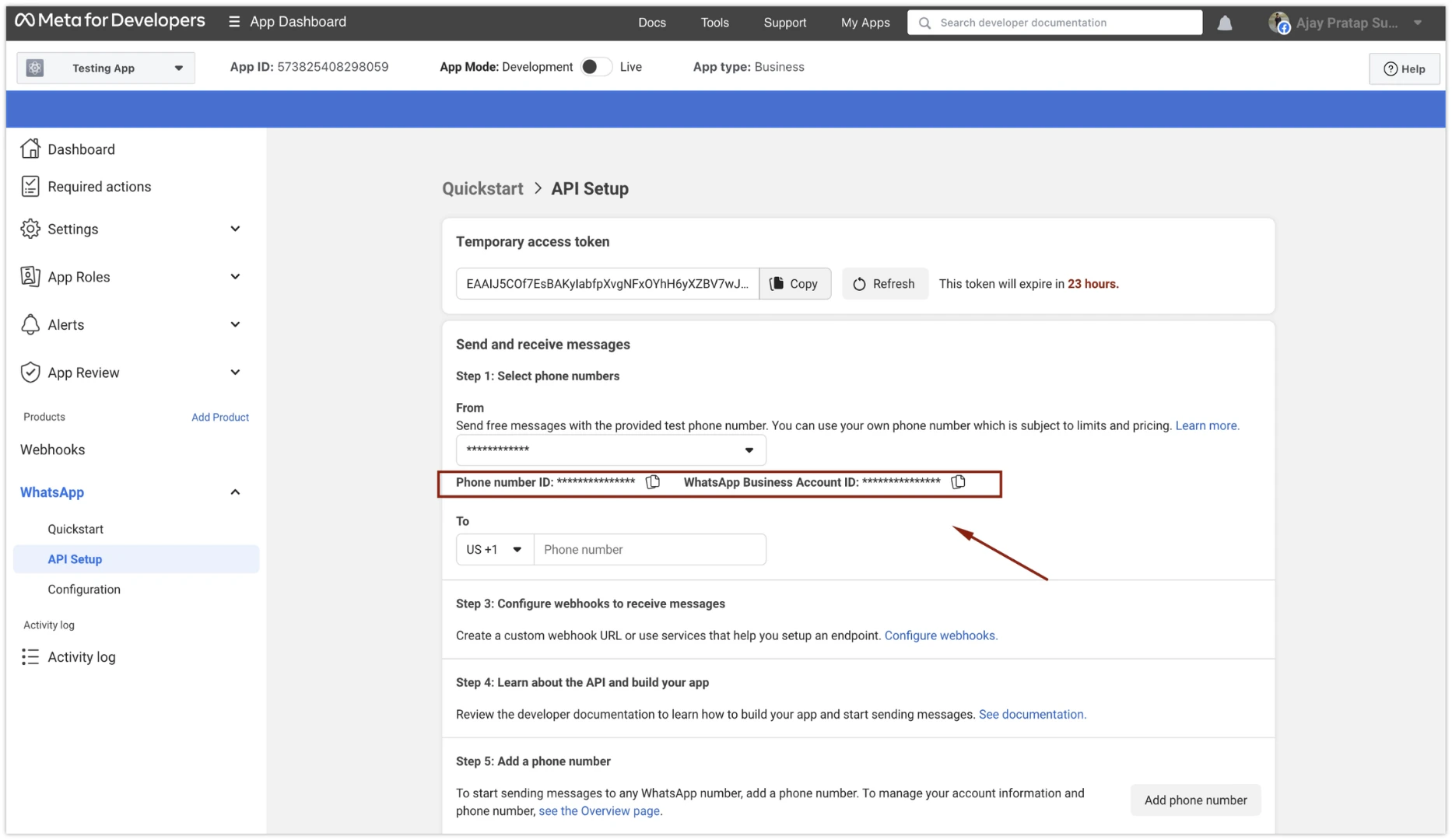
Task: Open Configure webhooks link
Action: click(941, 635)
